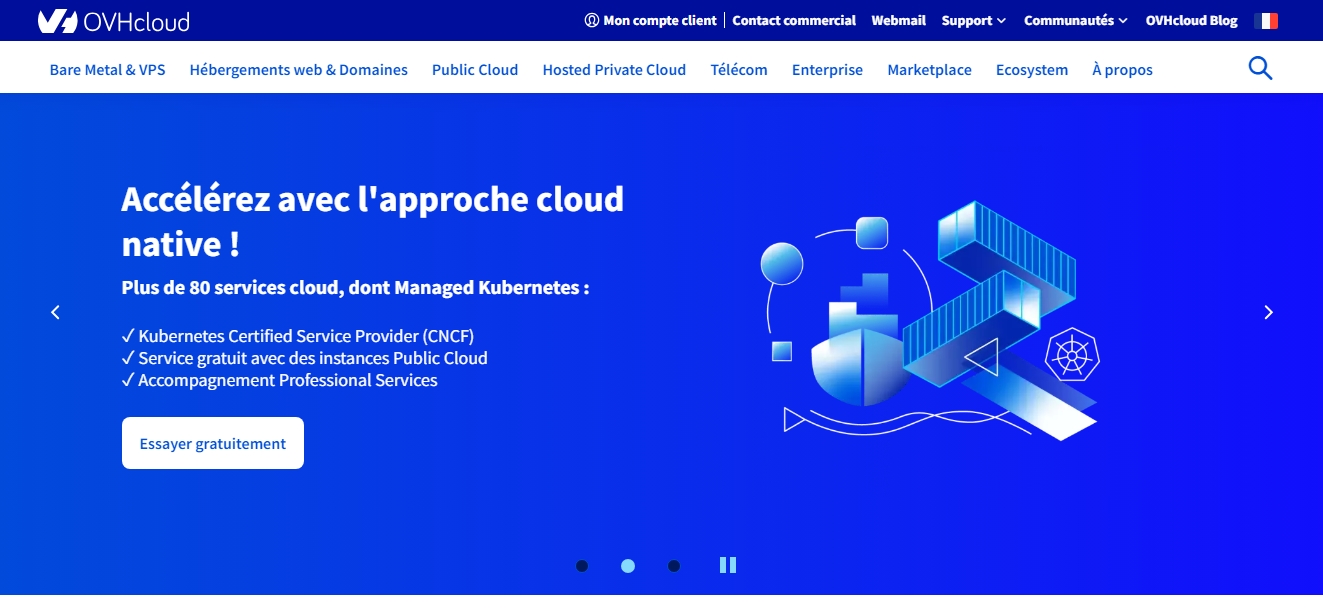
Task: Advance to the next carousel slide
Action: (x=1268, y=312)
